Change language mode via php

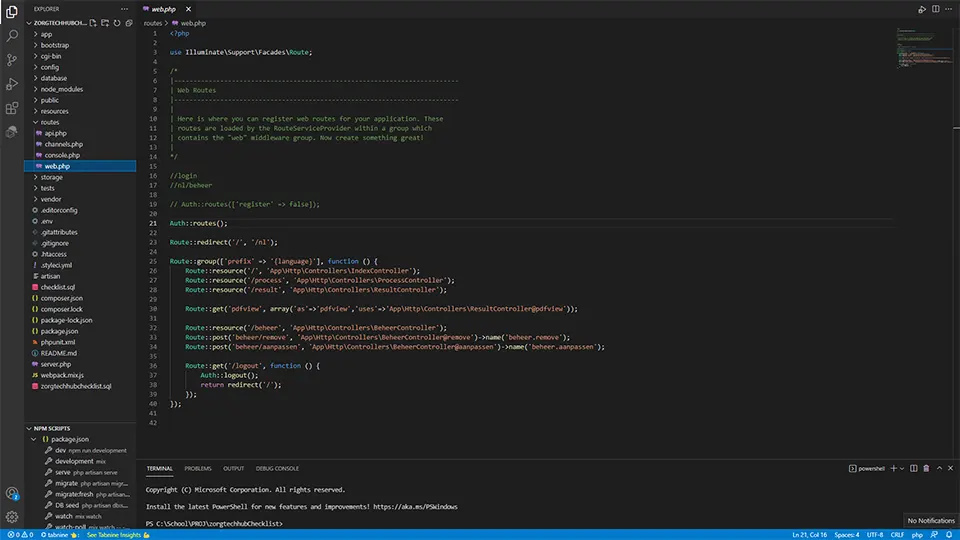[x=917, y=535]
